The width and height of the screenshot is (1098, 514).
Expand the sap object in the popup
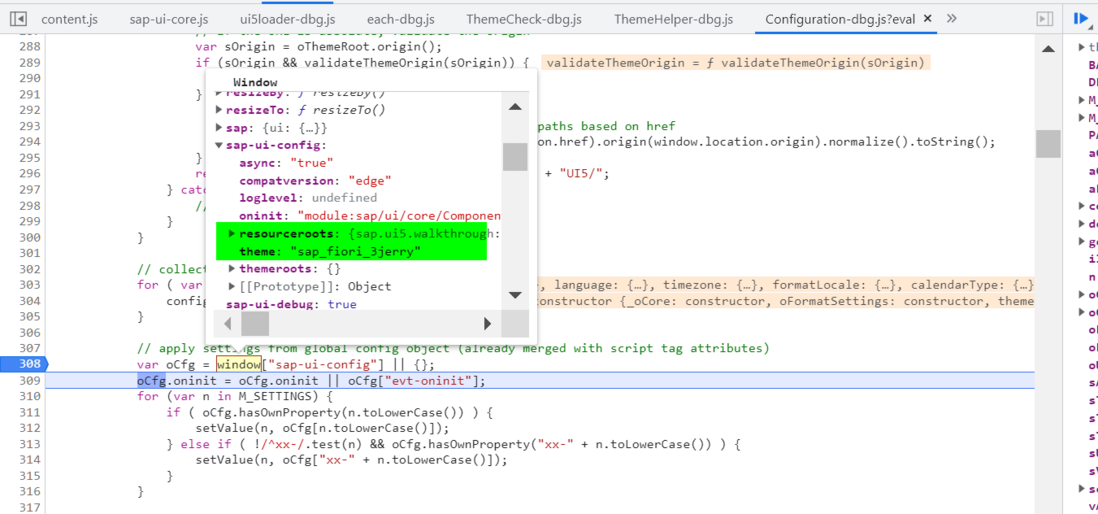pos(219,128)
